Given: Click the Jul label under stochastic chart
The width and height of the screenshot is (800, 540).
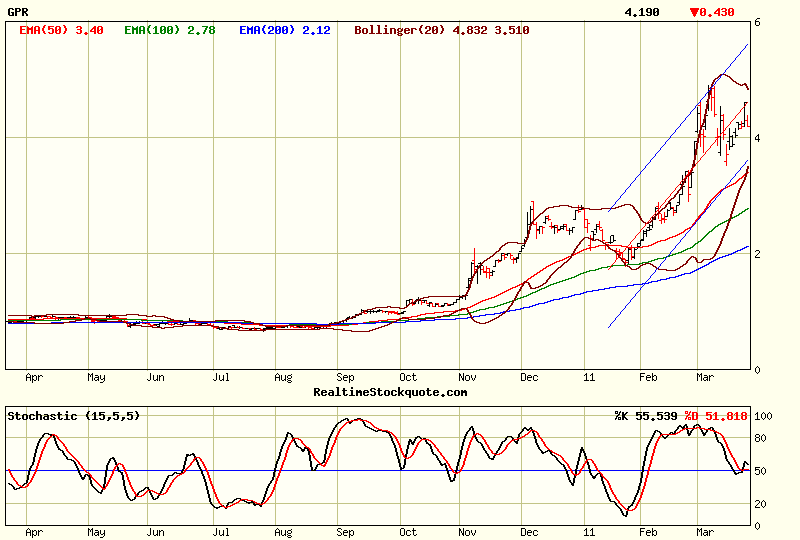Looking at the screenshot, I should pos(220,532).
